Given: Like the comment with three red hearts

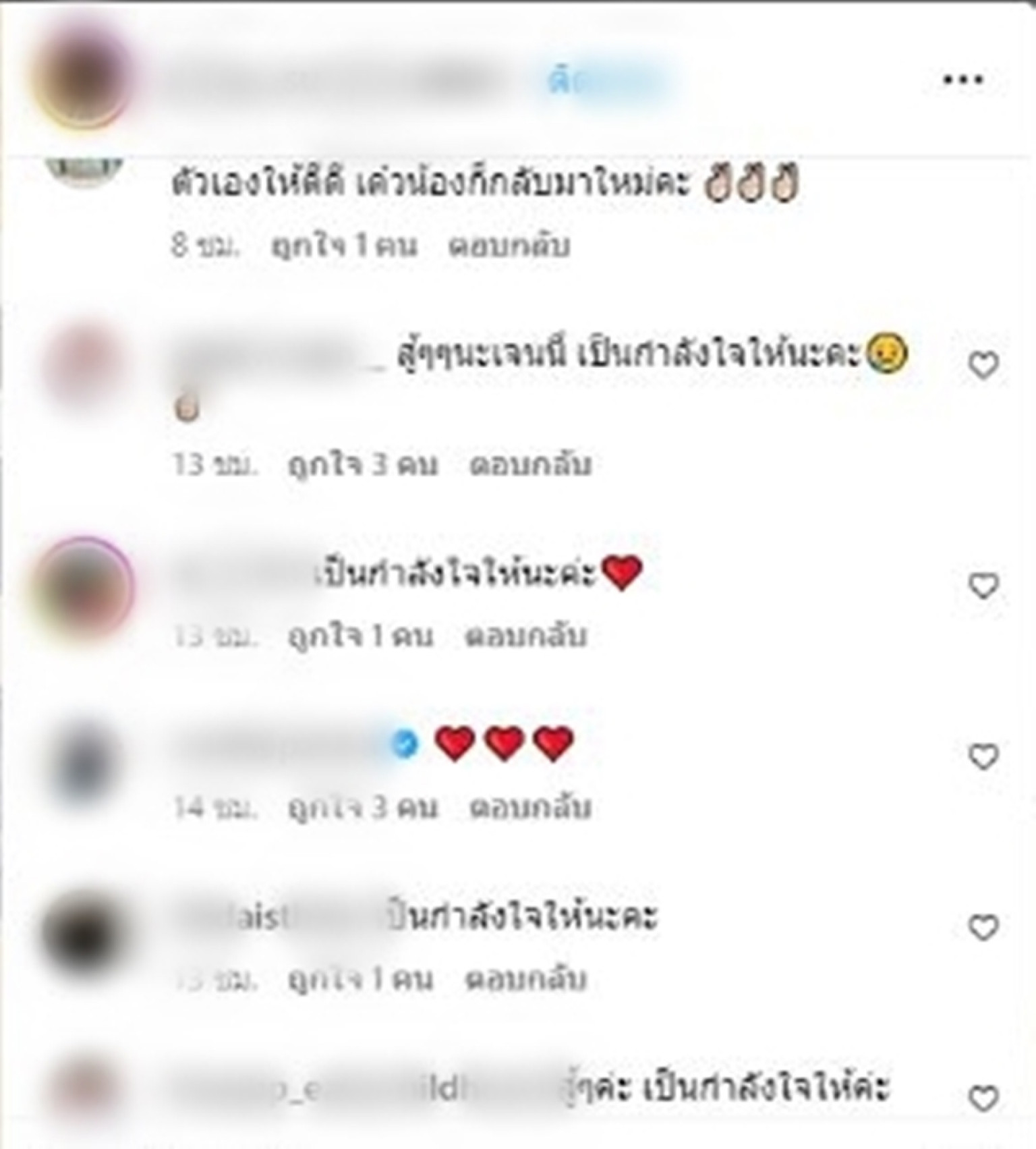Looking at the screenshot, I should click(983, 756).
